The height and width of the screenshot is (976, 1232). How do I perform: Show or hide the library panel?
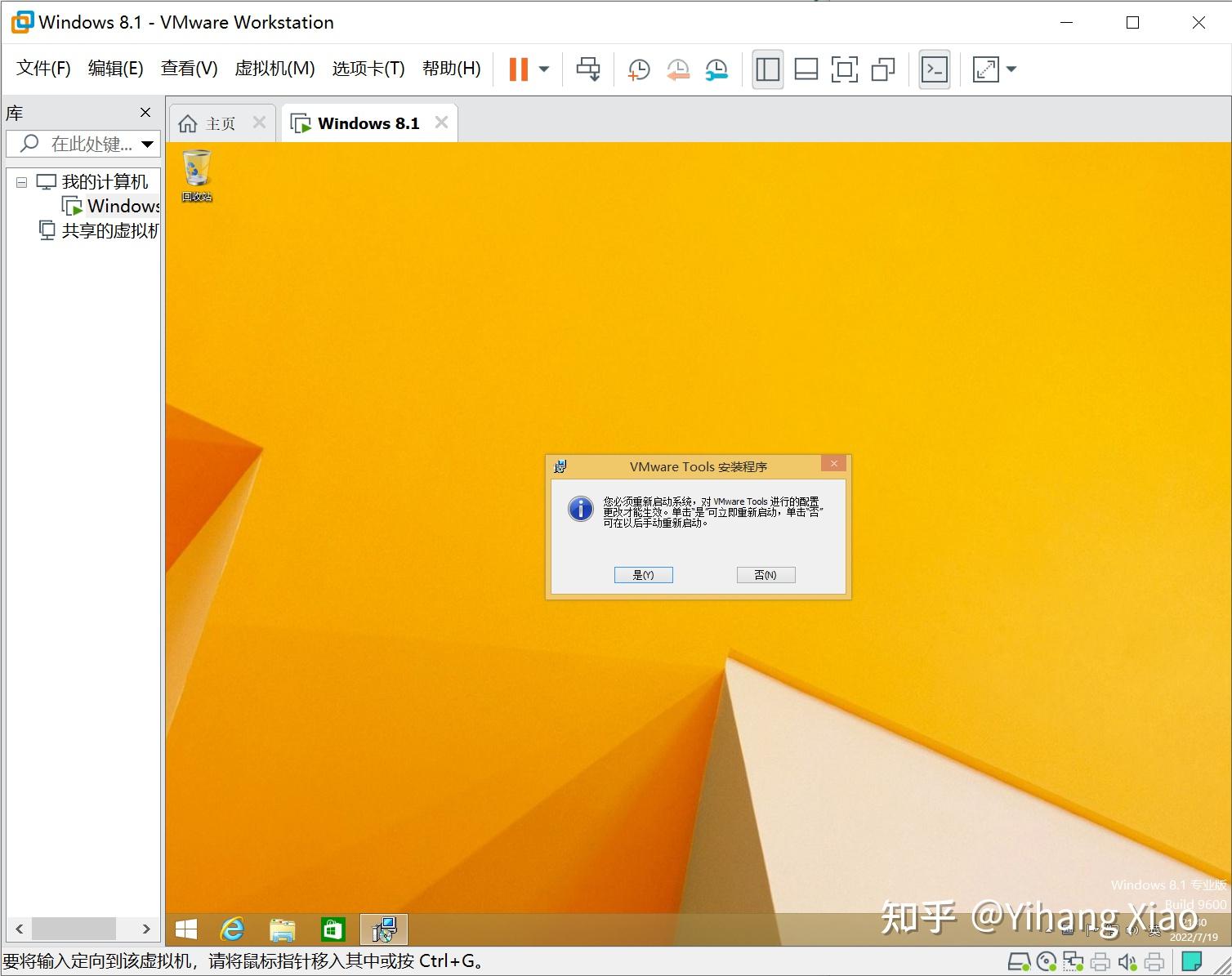(x=766, y=69)
